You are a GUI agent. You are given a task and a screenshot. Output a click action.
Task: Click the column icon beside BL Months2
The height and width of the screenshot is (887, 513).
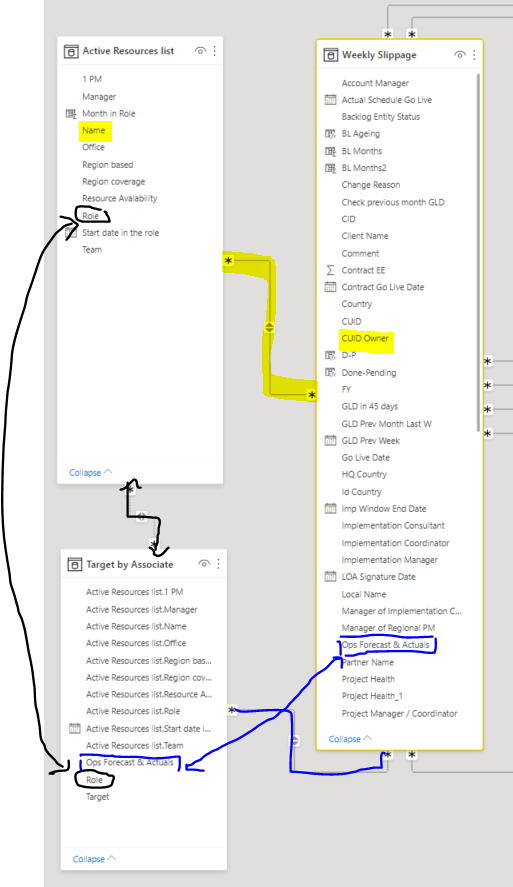pos(330,168)
